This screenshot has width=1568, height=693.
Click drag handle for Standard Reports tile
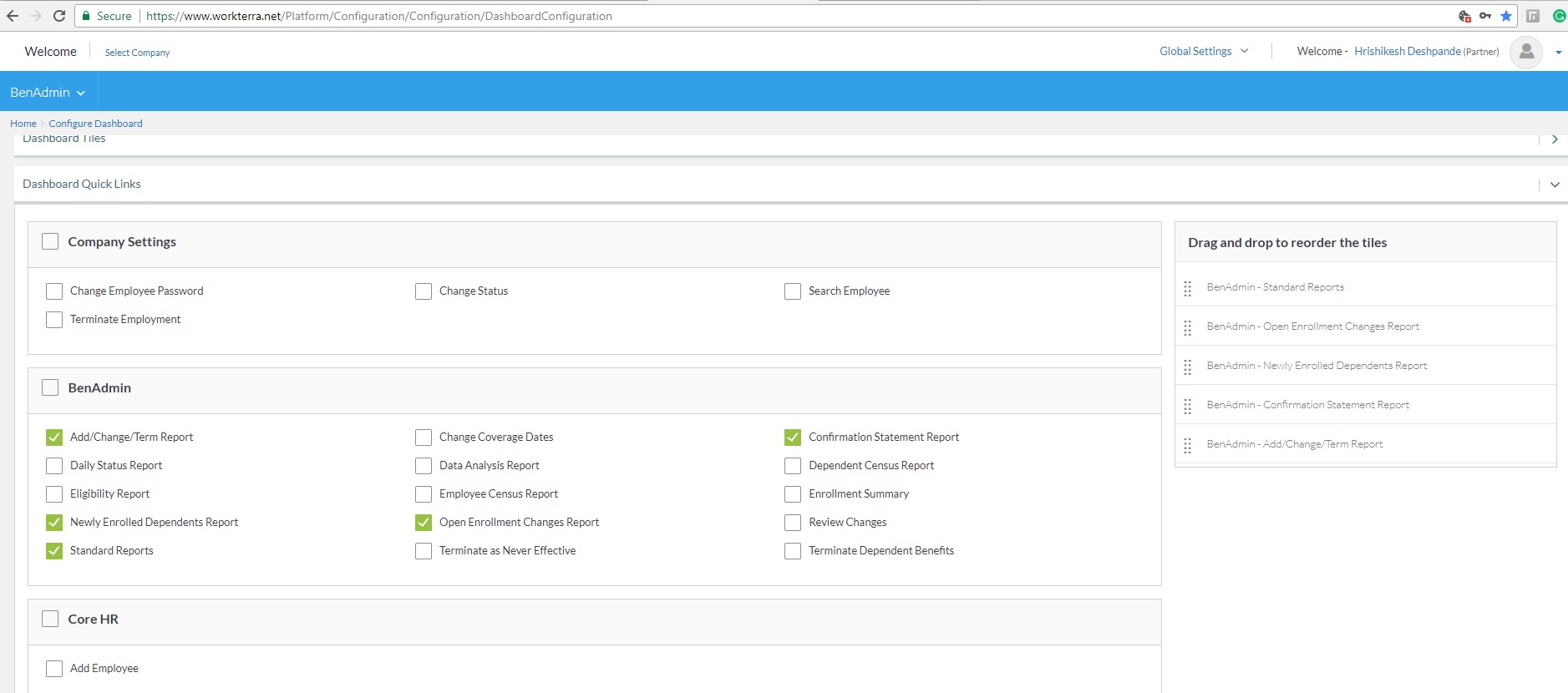click(1188, 288)
